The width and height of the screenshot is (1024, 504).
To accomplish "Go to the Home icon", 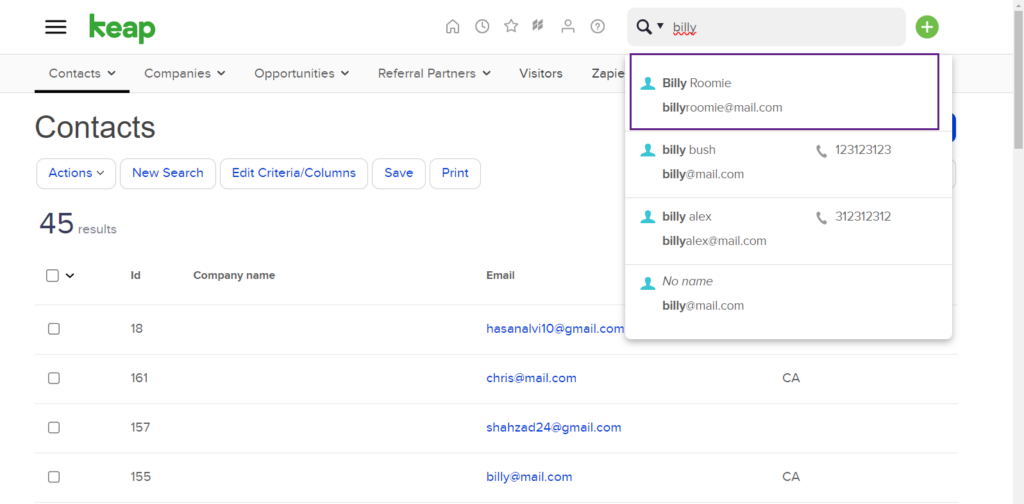I will pyautogui.click(x=453, y=27).
